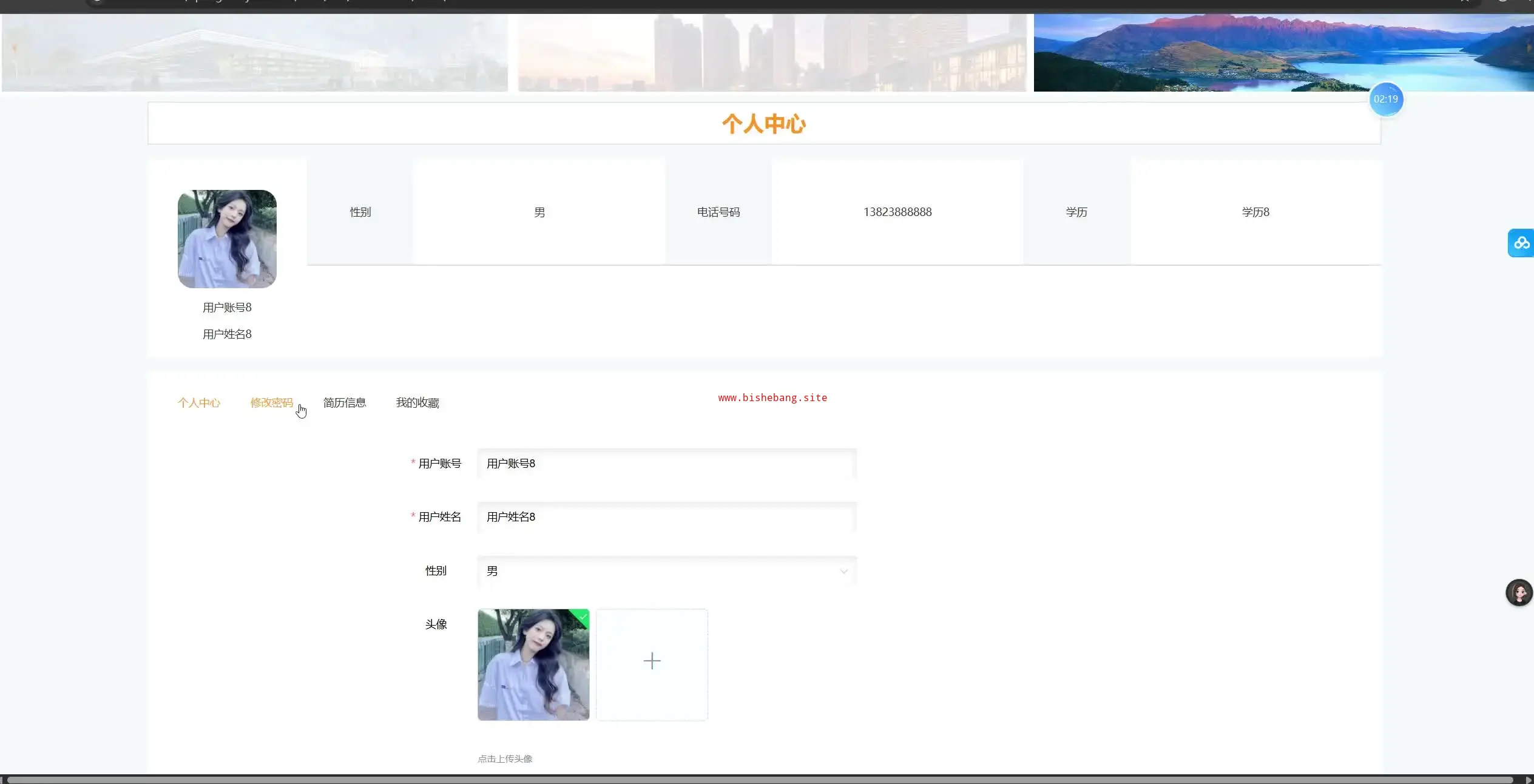
Task: Click into the 用户姓名 text field
Action: (x=666, y=517)
